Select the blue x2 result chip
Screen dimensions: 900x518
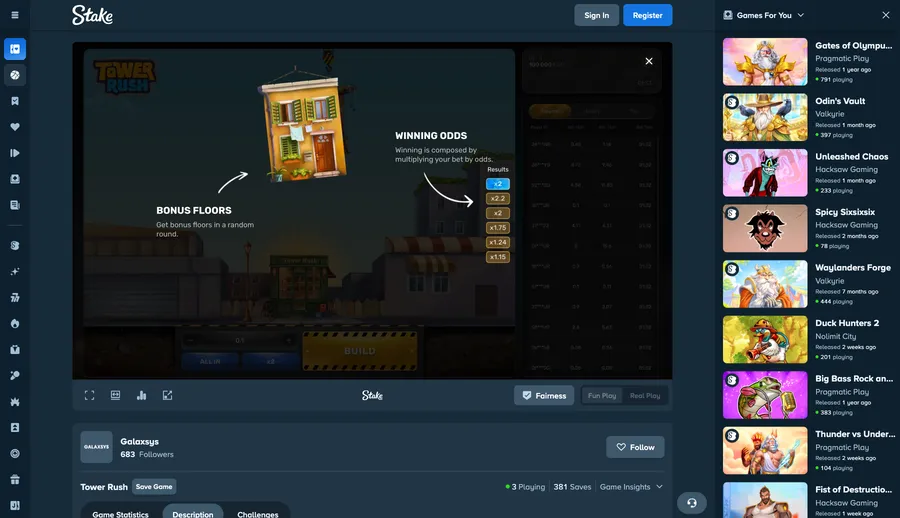click(498, 184)
